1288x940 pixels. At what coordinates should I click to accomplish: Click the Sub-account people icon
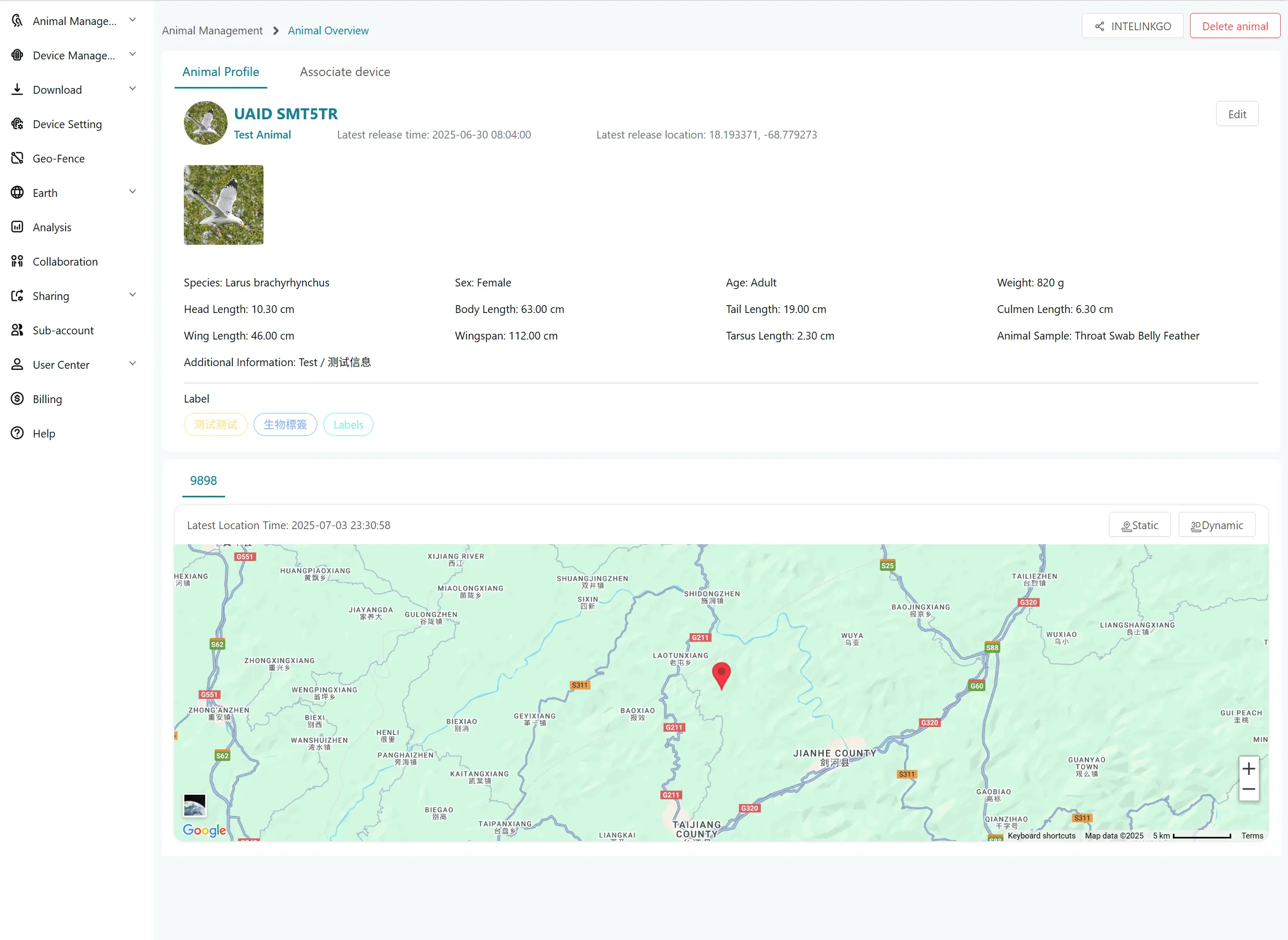click(17, 330)
